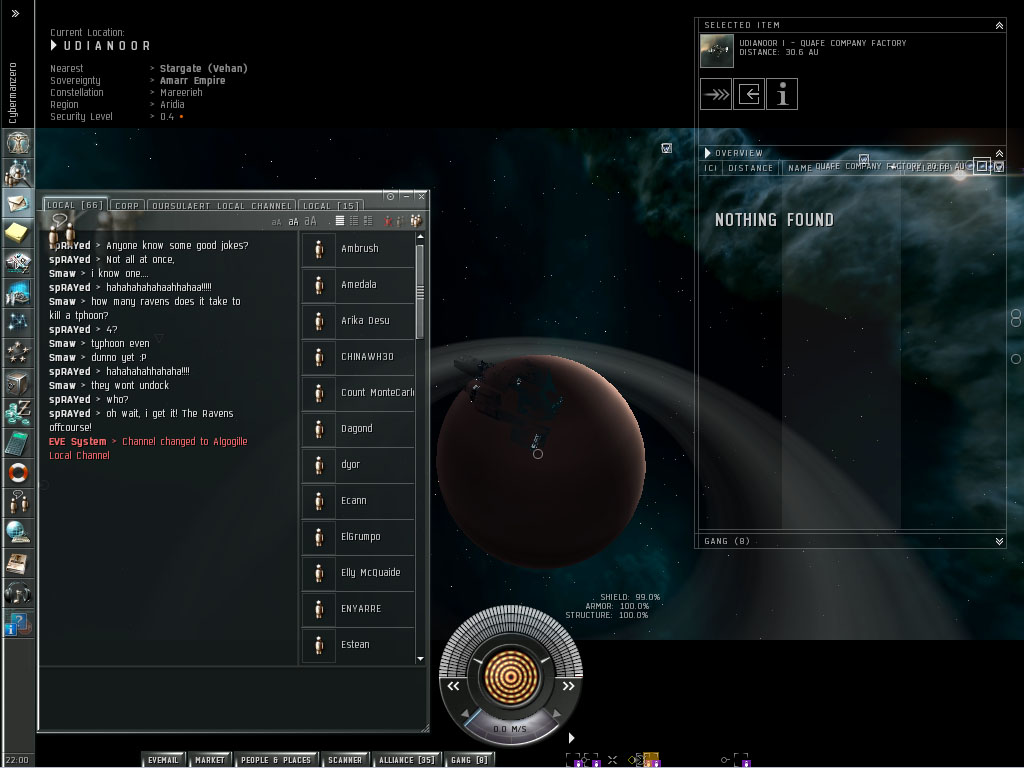Select medium chat font size aA
The image size is (1024, 768).
point(293,222)
